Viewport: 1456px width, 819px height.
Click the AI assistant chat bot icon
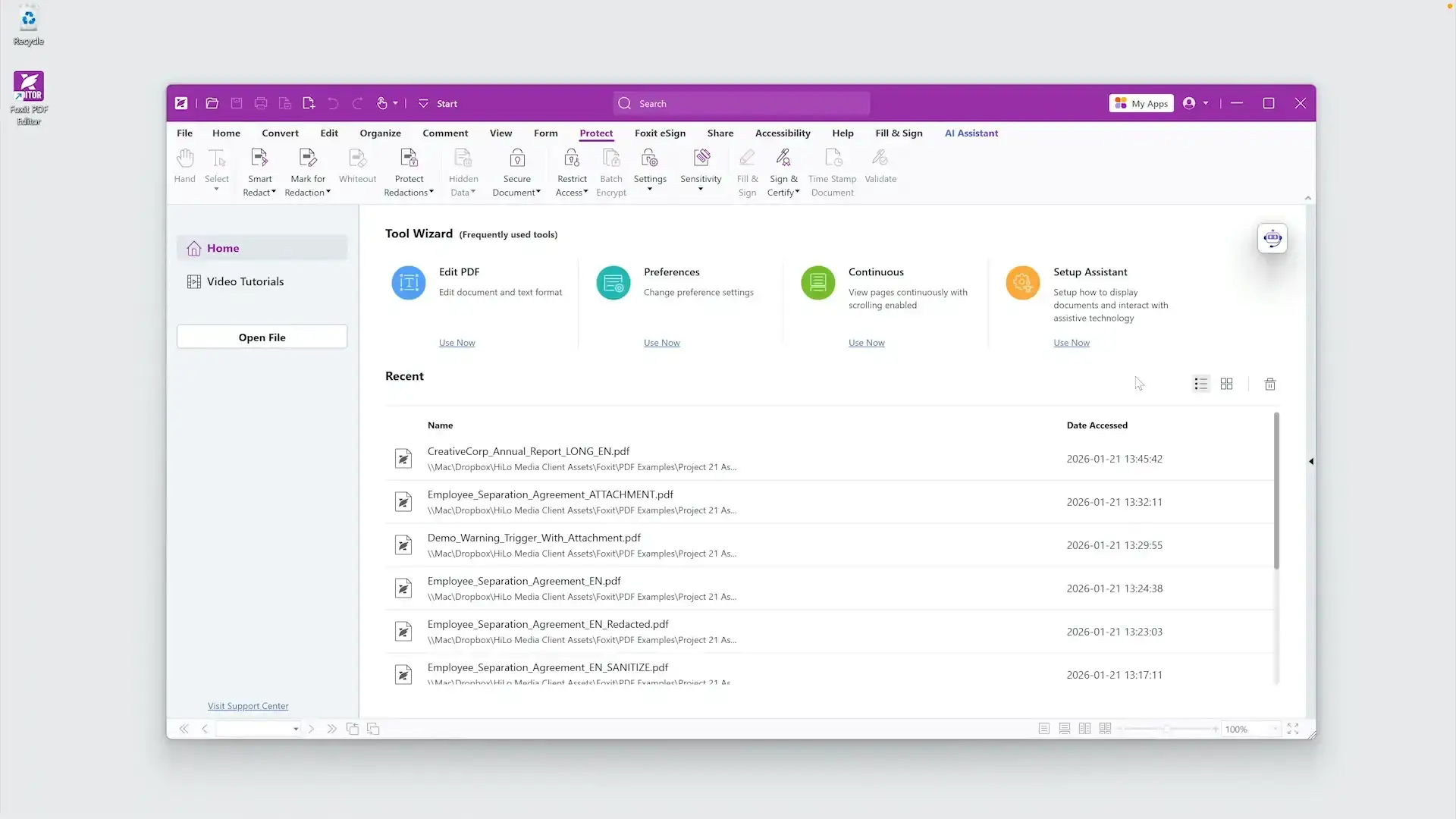click(x=1272, y=239)
